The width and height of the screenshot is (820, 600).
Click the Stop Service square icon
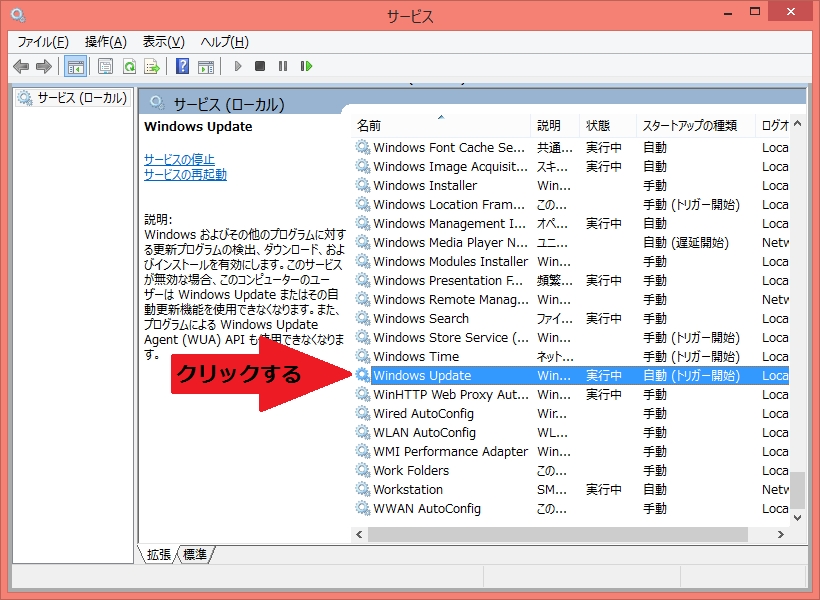(x=260, y=66)
